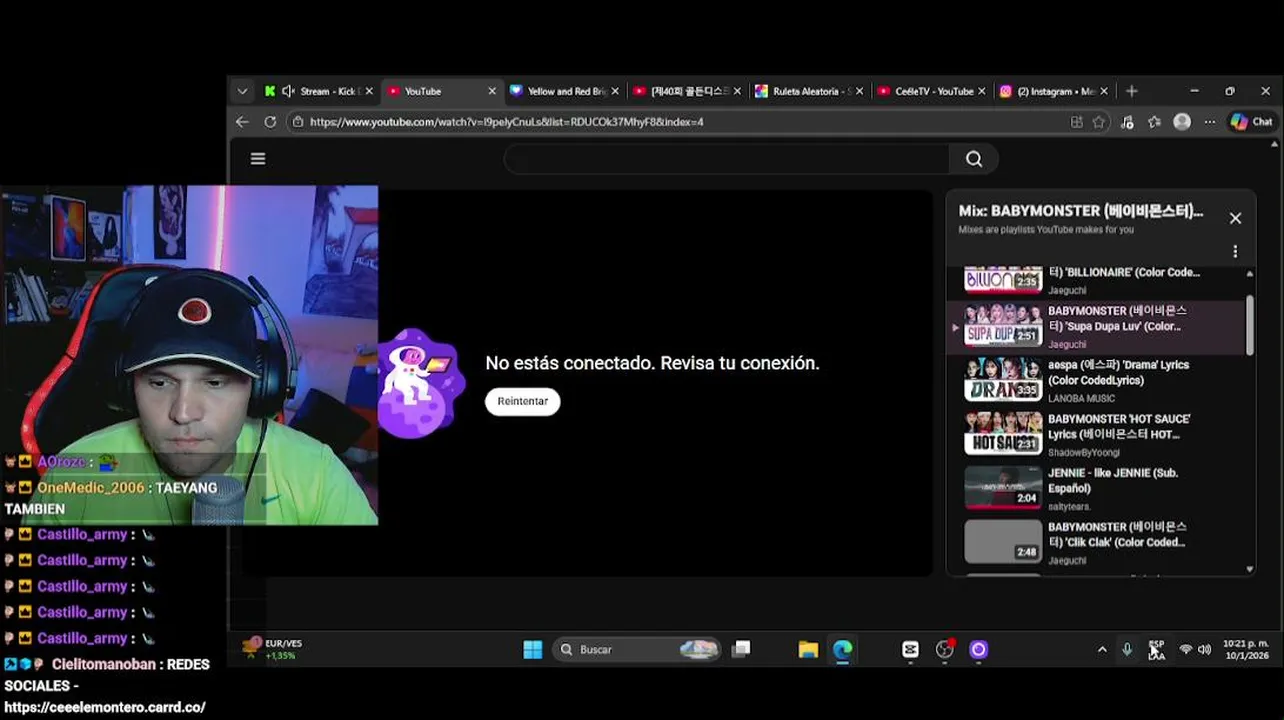
Task: Open 'Supa Dupa Luv' playlist video title
Action: click(1117, 319)
